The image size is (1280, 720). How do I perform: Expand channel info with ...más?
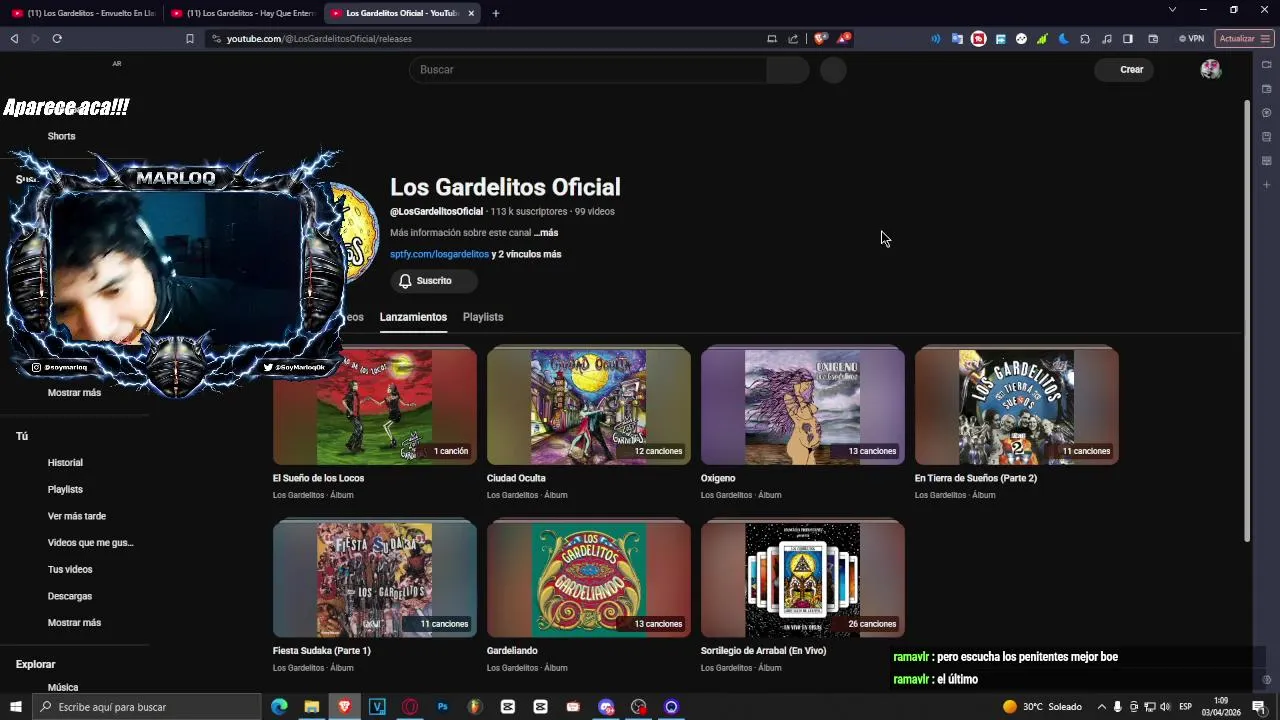pos(546,233)
